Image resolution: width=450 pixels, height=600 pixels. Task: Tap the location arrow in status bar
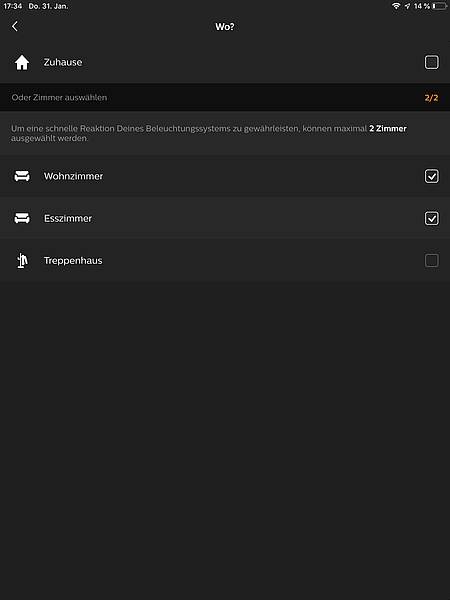pyautogui.click(x=407, y=6)
